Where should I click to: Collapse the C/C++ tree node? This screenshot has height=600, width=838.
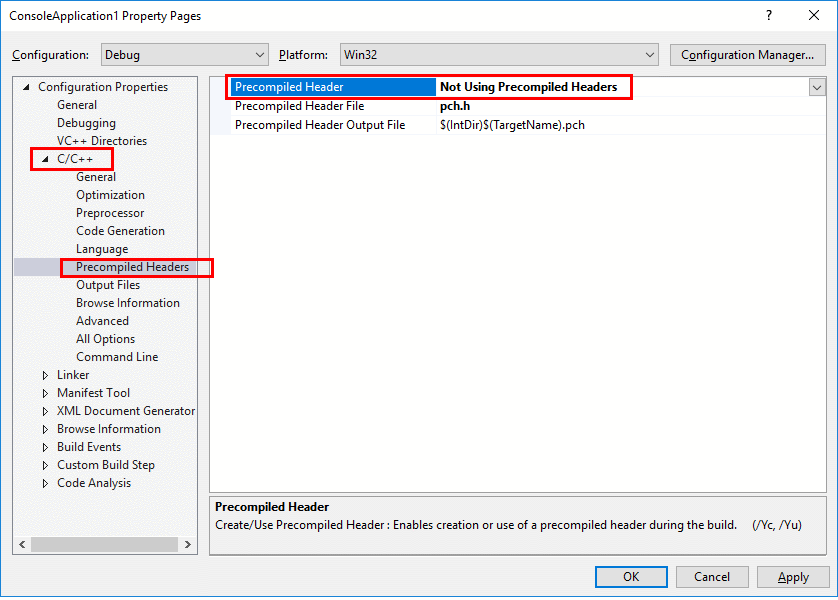point(44,158)
